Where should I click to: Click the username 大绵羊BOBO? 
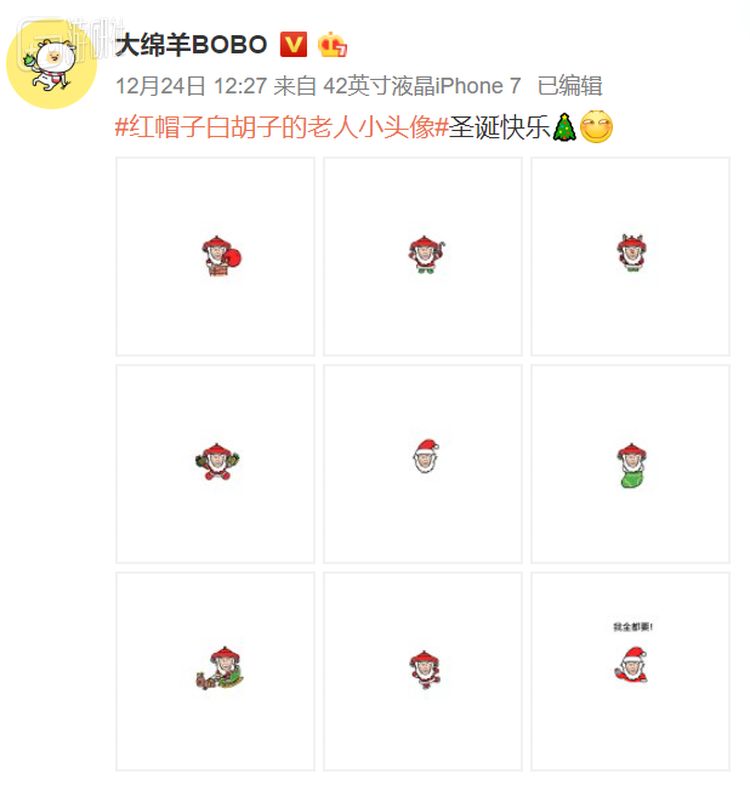click(x=191, y=45)
